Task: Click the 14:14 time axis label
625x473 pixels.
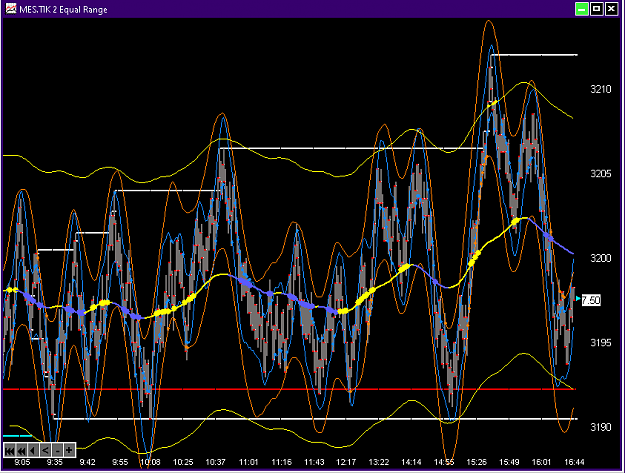Action: (411, 462)
